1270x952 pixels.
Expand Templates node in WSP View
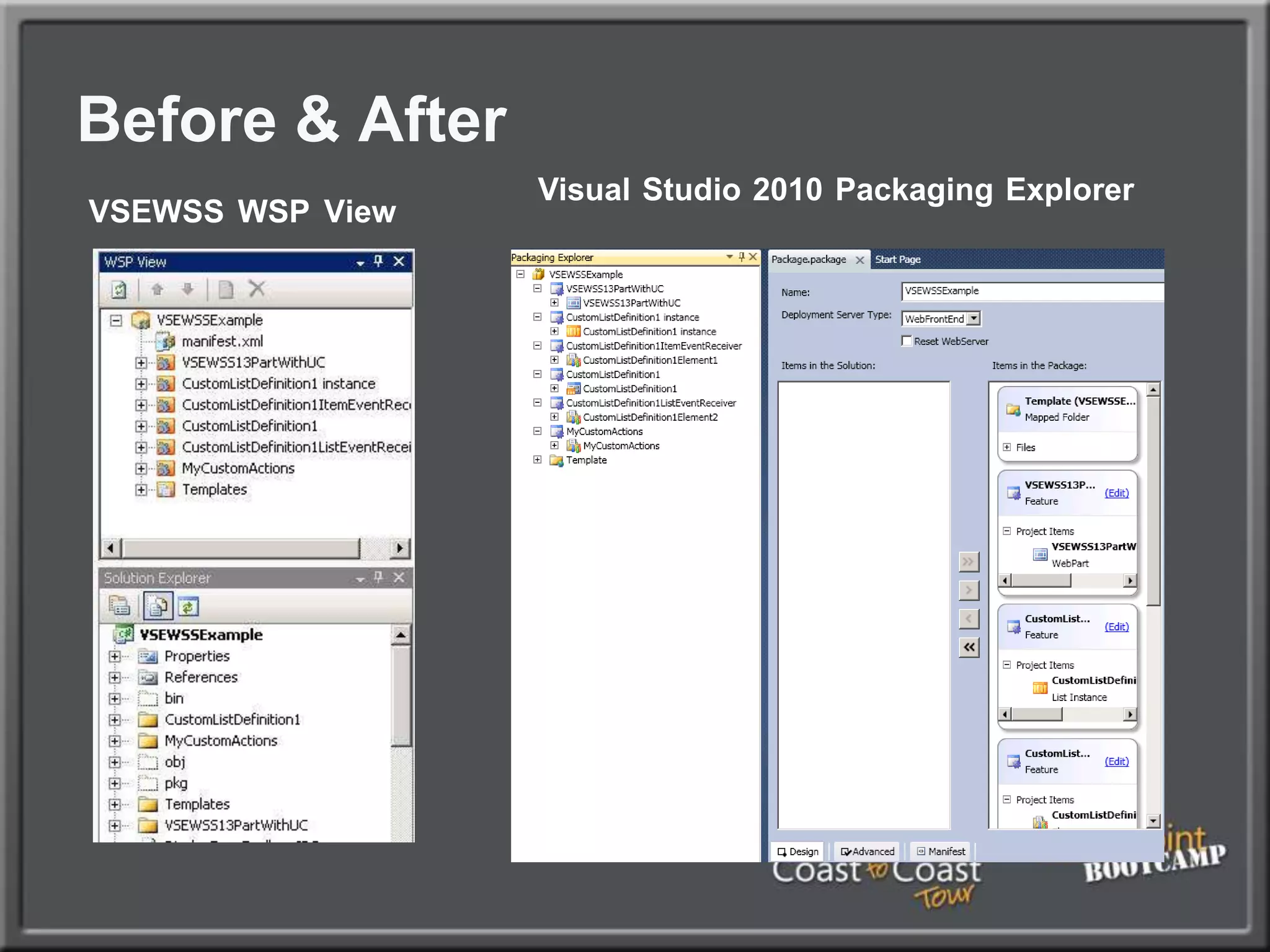[141, 490]
